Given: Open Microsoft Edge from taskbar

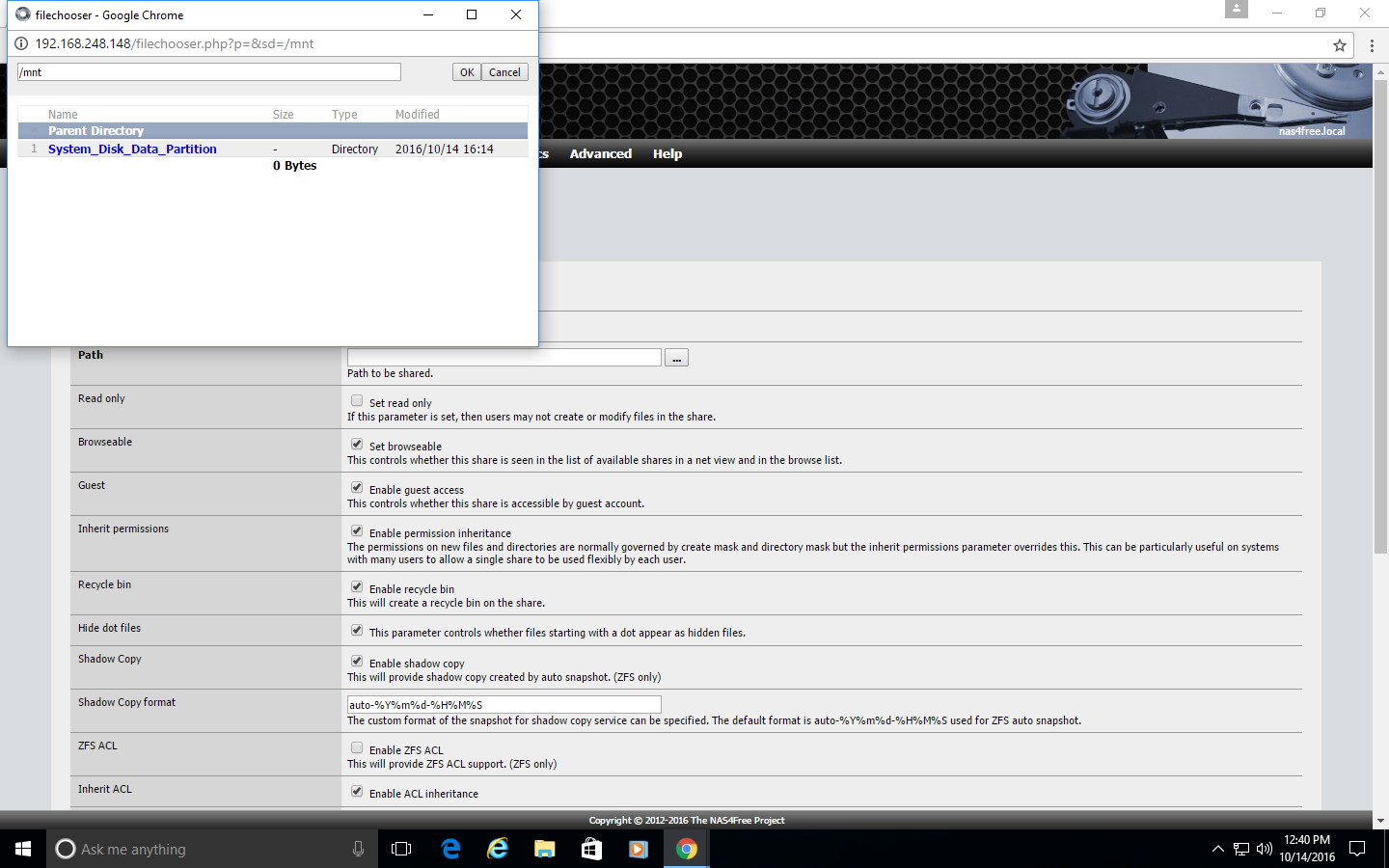Looking at the screenshot, I should point(450,849).
